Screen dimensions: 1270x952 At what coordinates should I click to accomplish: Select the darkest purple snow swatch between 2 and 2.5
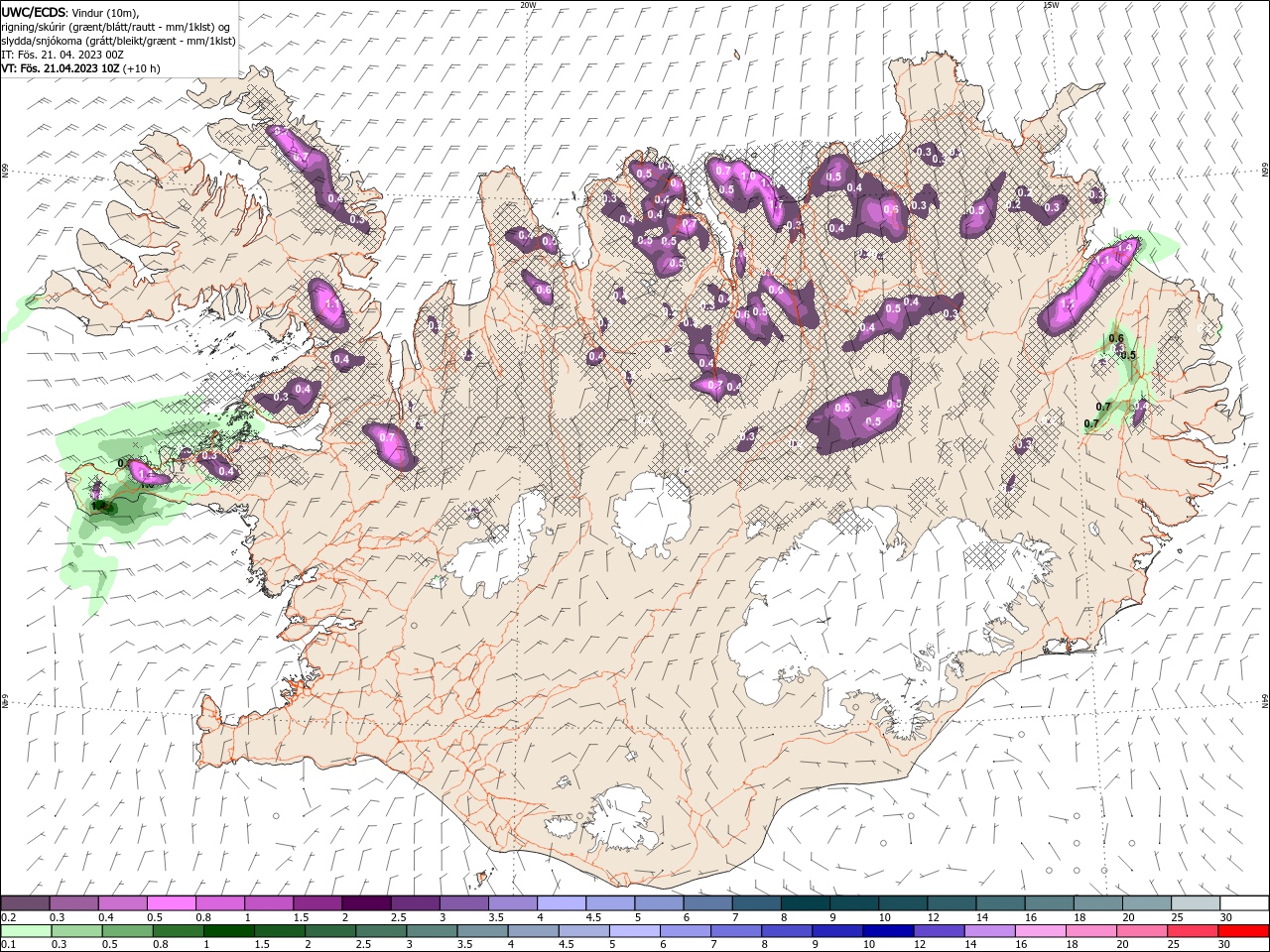tap(365, 903)
